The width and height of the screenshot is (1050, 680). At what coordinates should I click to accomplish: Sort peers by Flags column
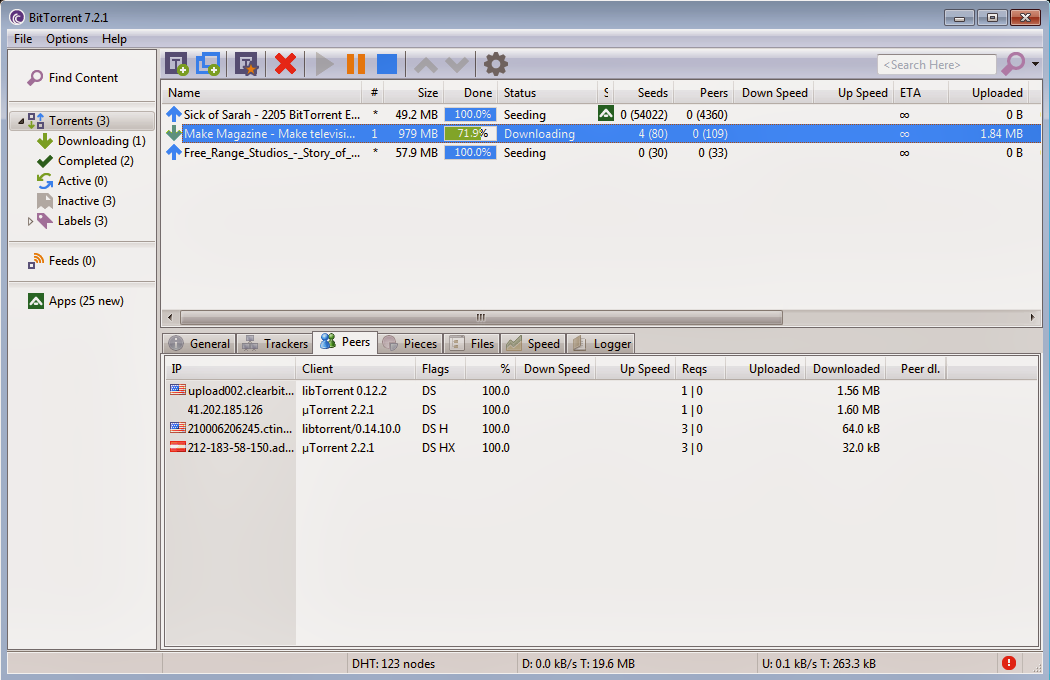(440, 369)
